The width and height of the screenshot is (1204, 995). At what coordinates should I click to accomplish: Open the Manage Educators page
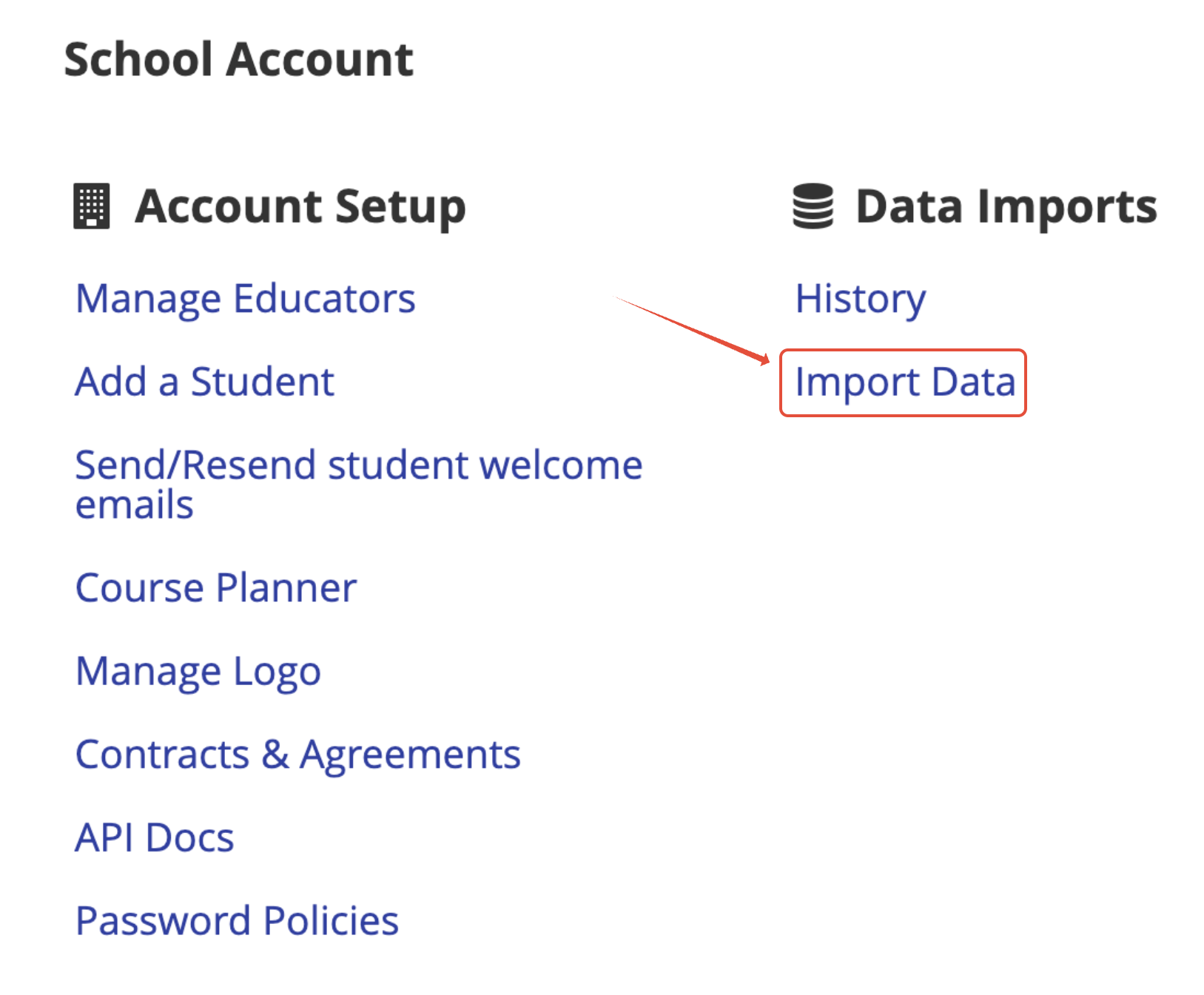[246, 300]
